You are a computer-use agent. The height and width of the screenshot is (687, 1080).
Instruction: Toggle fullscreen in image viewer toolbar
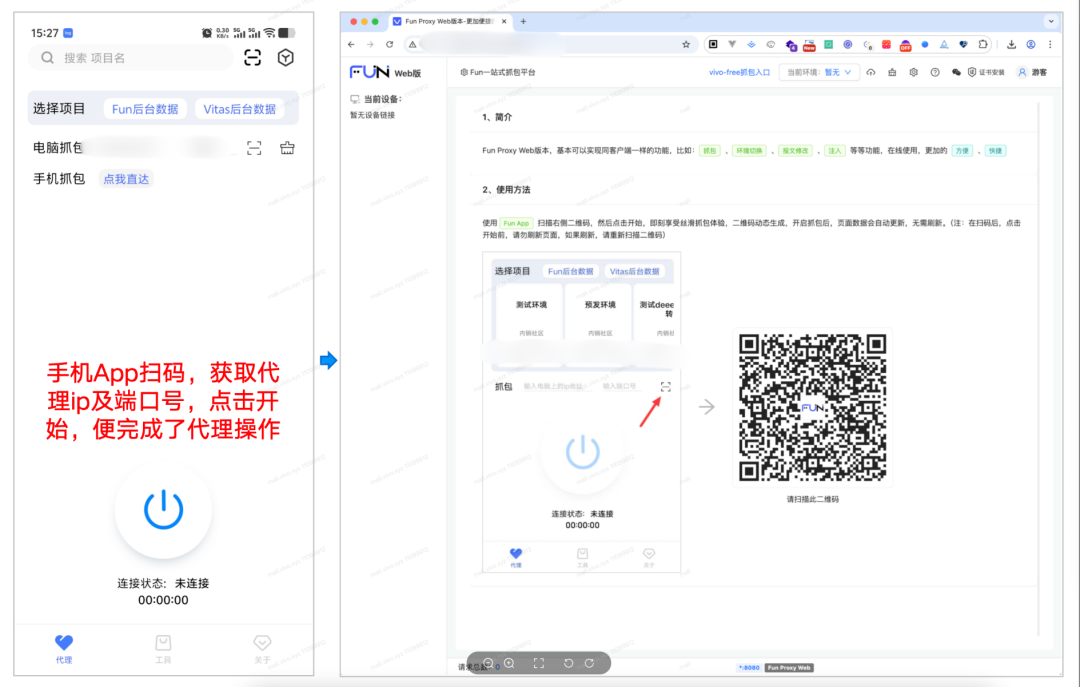[539, 663]
